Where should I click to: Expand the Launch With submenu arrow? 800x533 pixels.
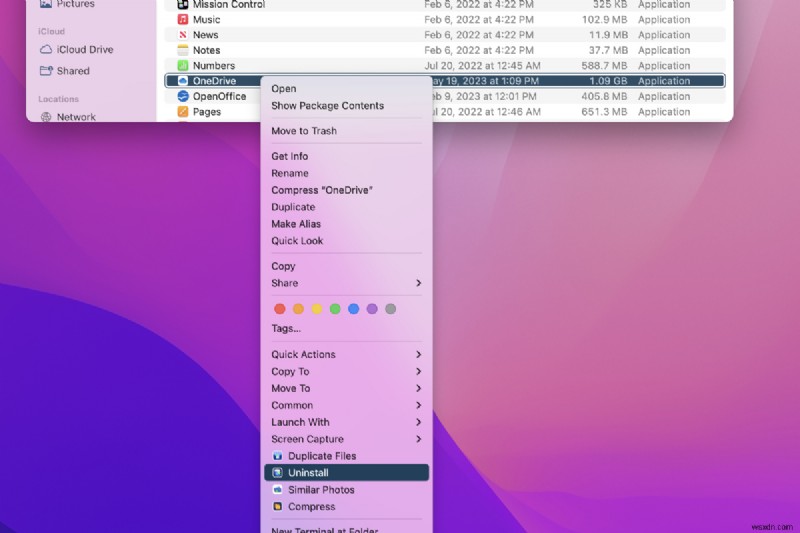418,422
